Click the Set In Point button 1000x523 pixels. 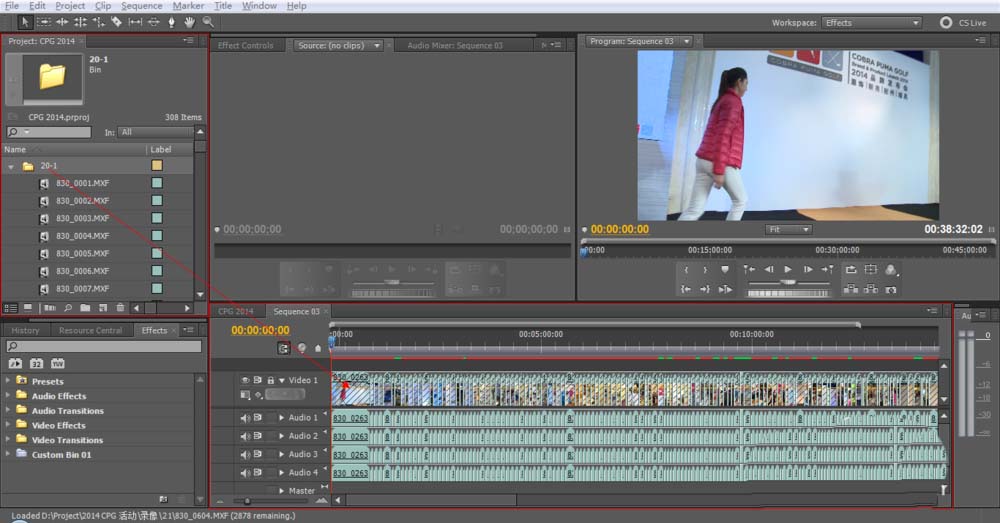pos(686,270)
